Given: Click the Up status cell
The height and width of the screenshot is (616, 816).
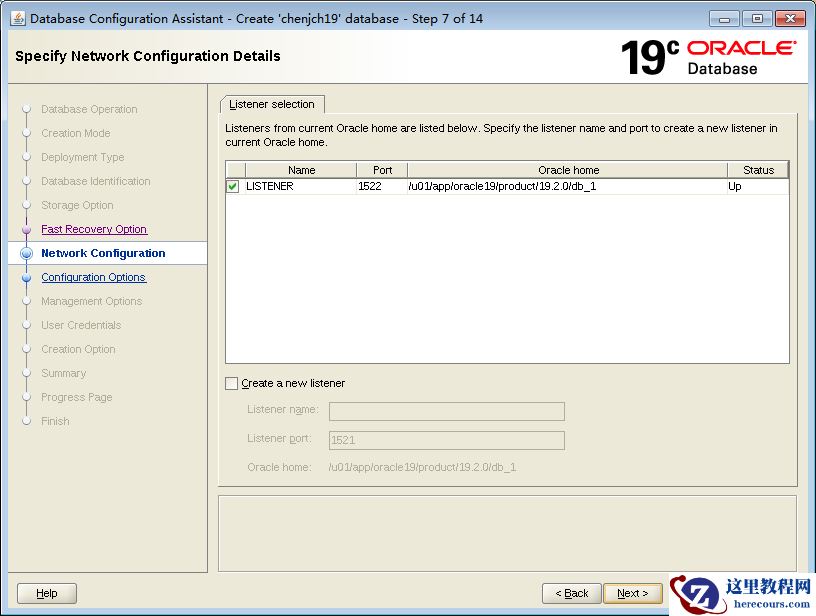Looking at the screenshot, I should [758, 186].
